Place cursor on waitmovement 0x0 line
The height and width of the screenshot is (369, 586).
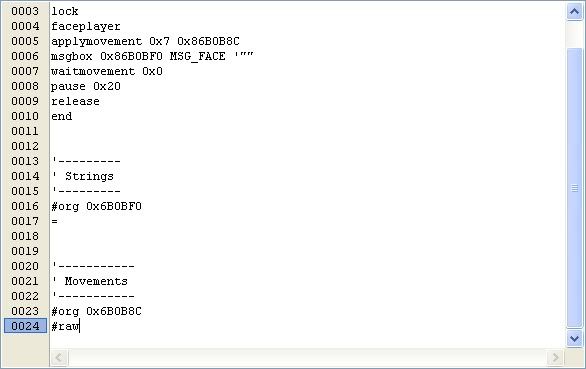click(x=107, y=71)
